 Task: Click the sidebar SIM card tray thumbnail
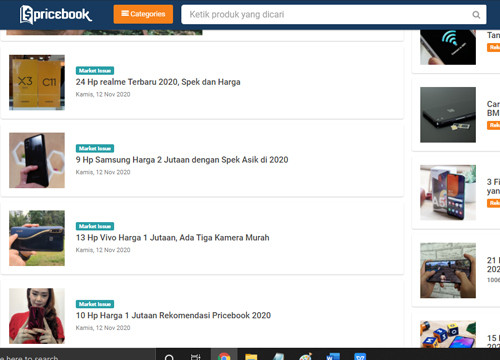point(448,115)
